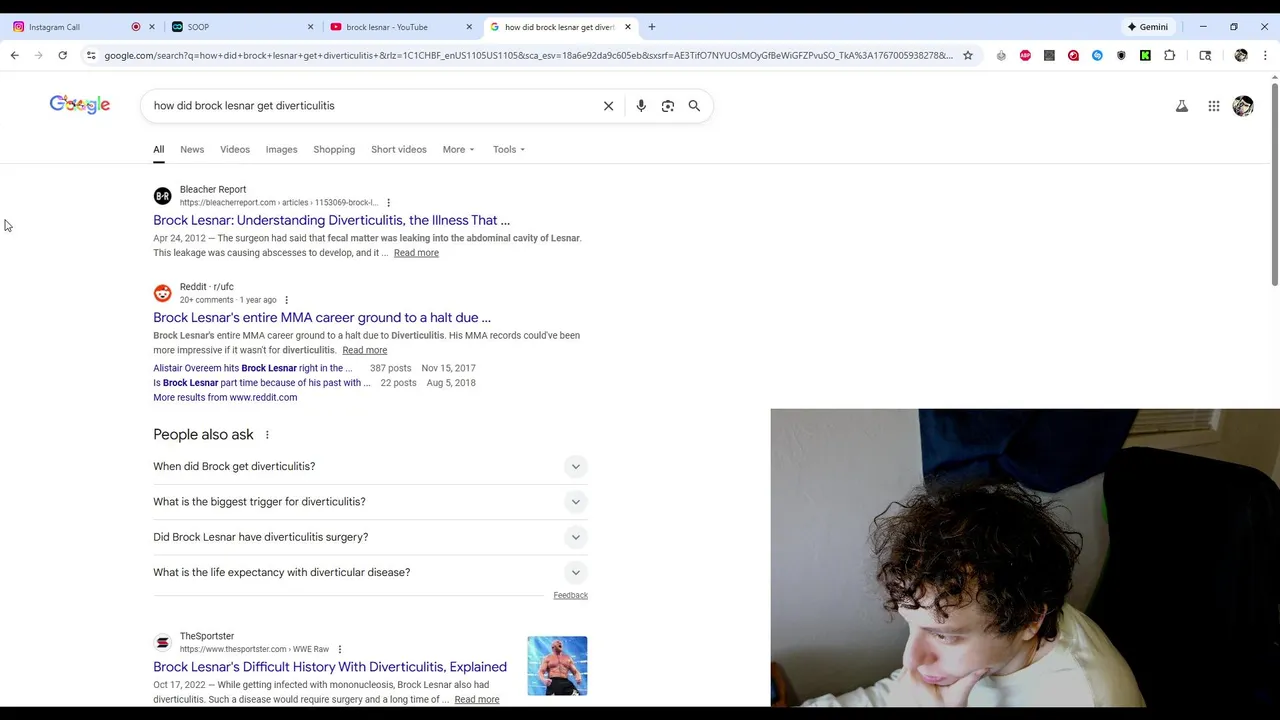Click the Google logo
This screenshot has height=720, width=1280.
pyautogui.click(x=80, y=104)
